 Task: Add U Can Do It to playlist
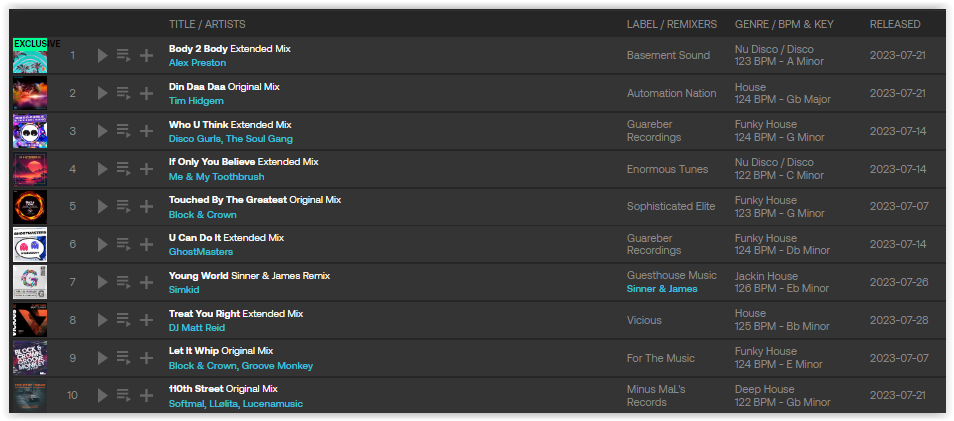pos(147,244)
